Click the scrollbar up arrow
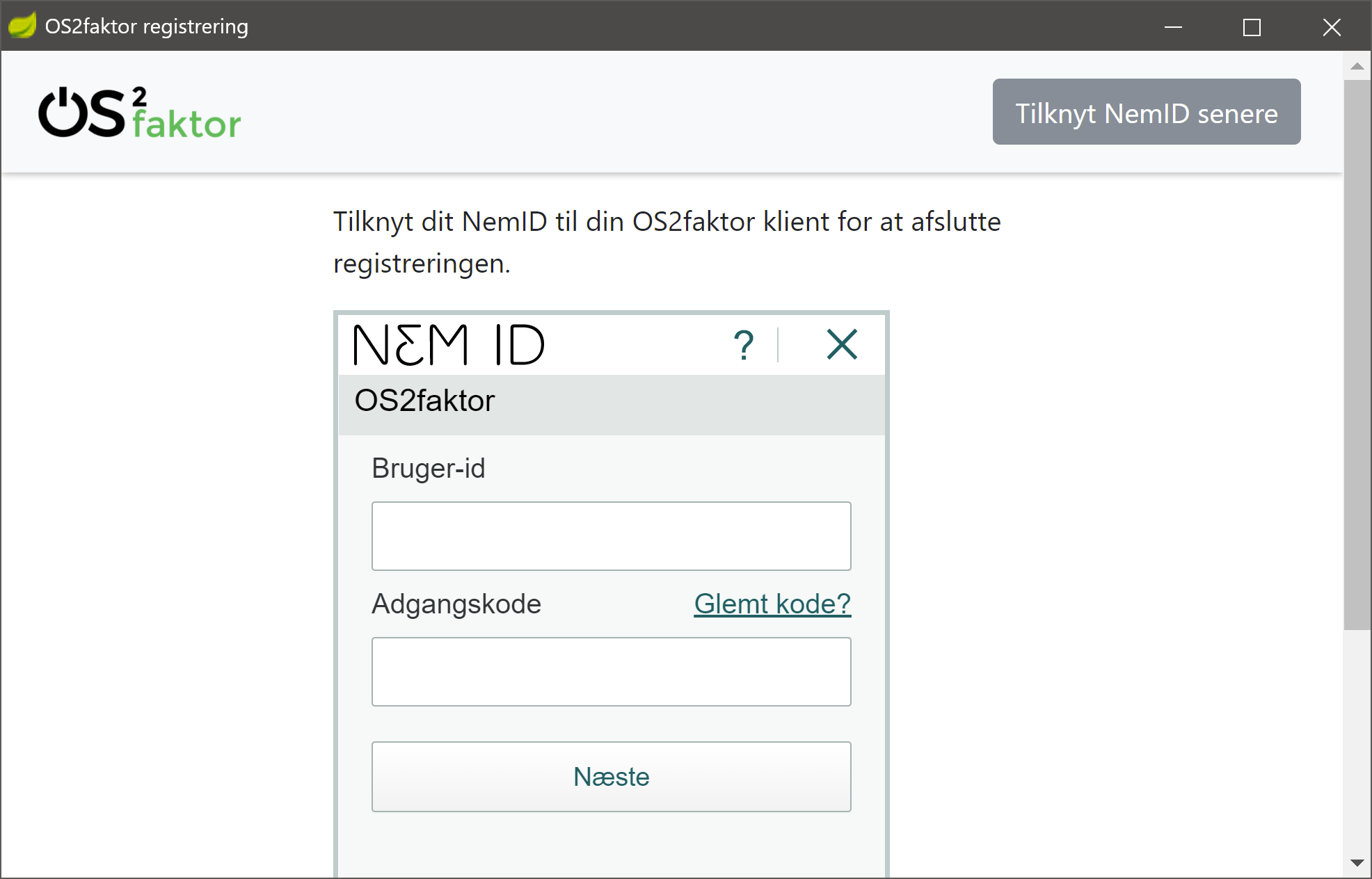Screen dimensions: 1372x879 pyautogui.click(x=1357, y=66)
